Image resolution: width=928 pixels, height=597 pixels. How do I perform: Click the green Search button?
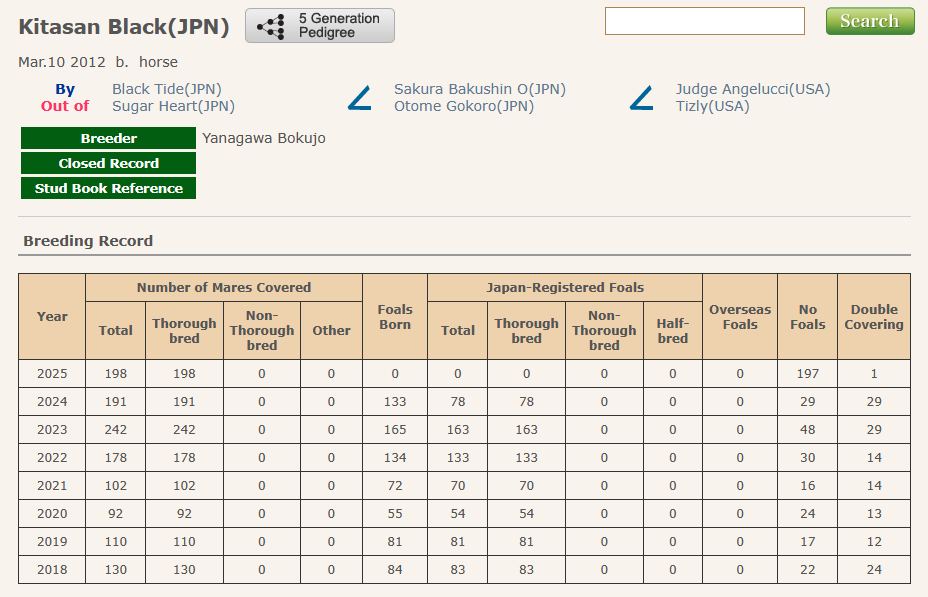[x=870, y=21]
